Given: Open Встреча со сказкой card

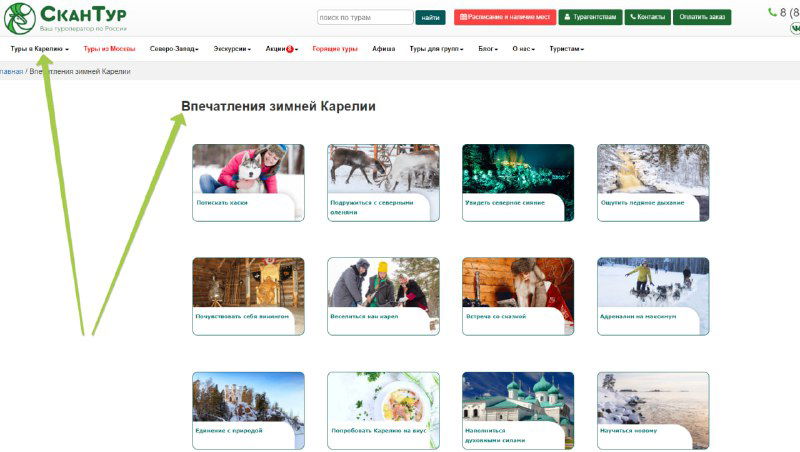Looking at the screenshot, I should pyautogui.click(x=518, y=296).
